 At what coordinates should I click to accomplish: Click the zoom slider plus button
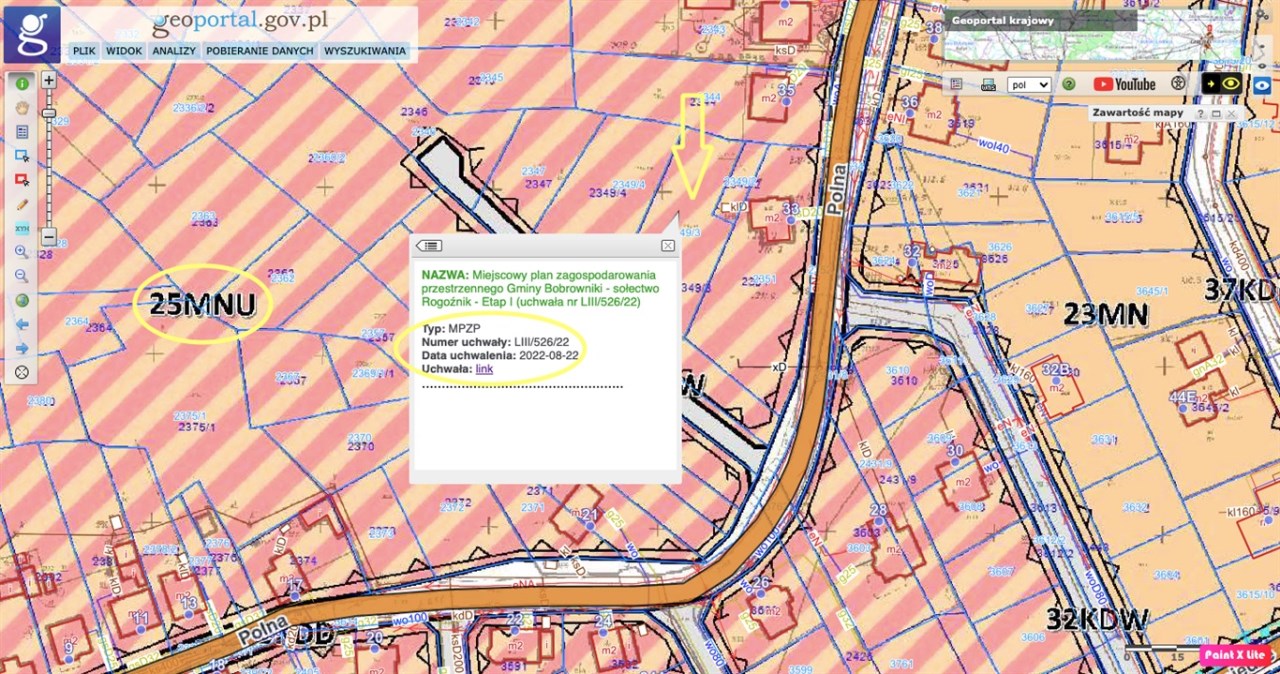click(48, 80)
